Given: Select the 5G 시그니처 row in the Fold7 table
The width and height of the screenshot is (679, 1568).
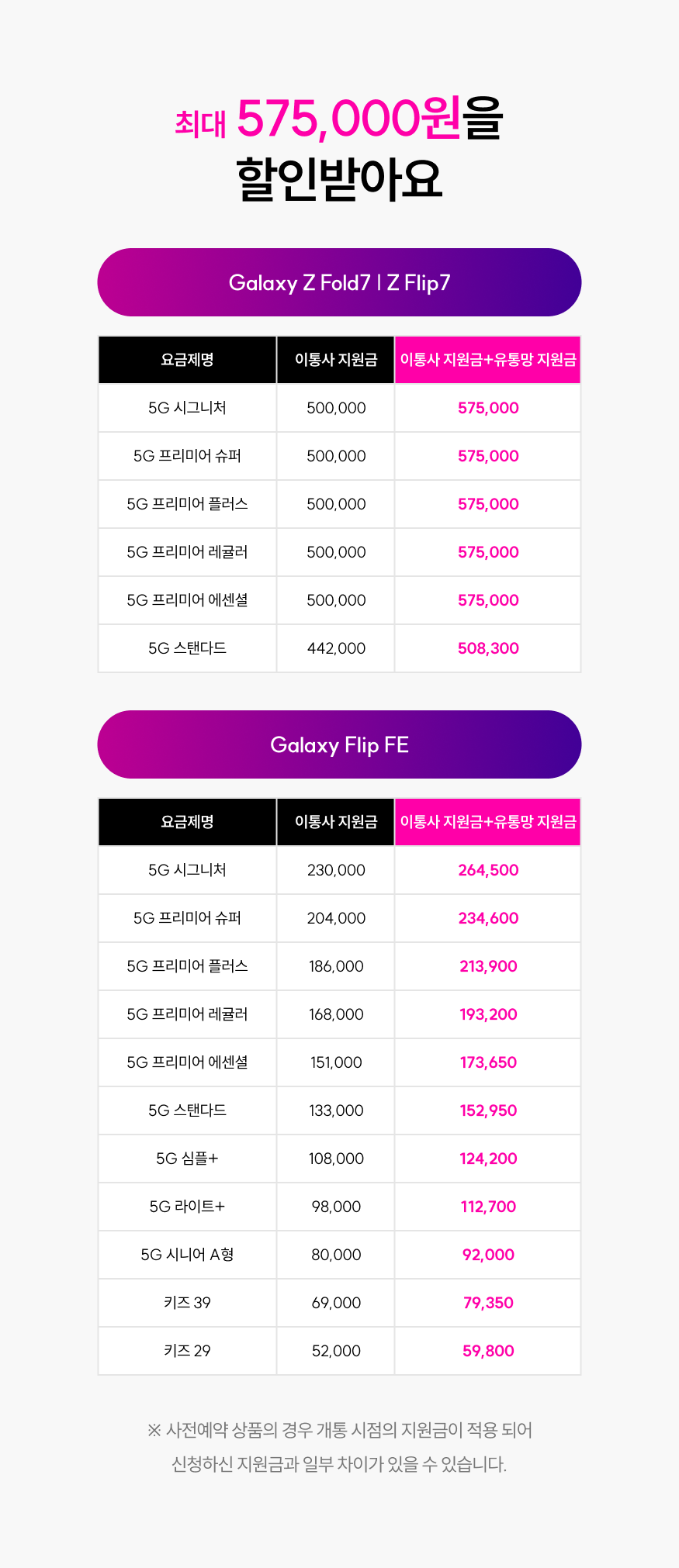Looking at the screenshot, I should pyautogui.click(x=339, y=408).
